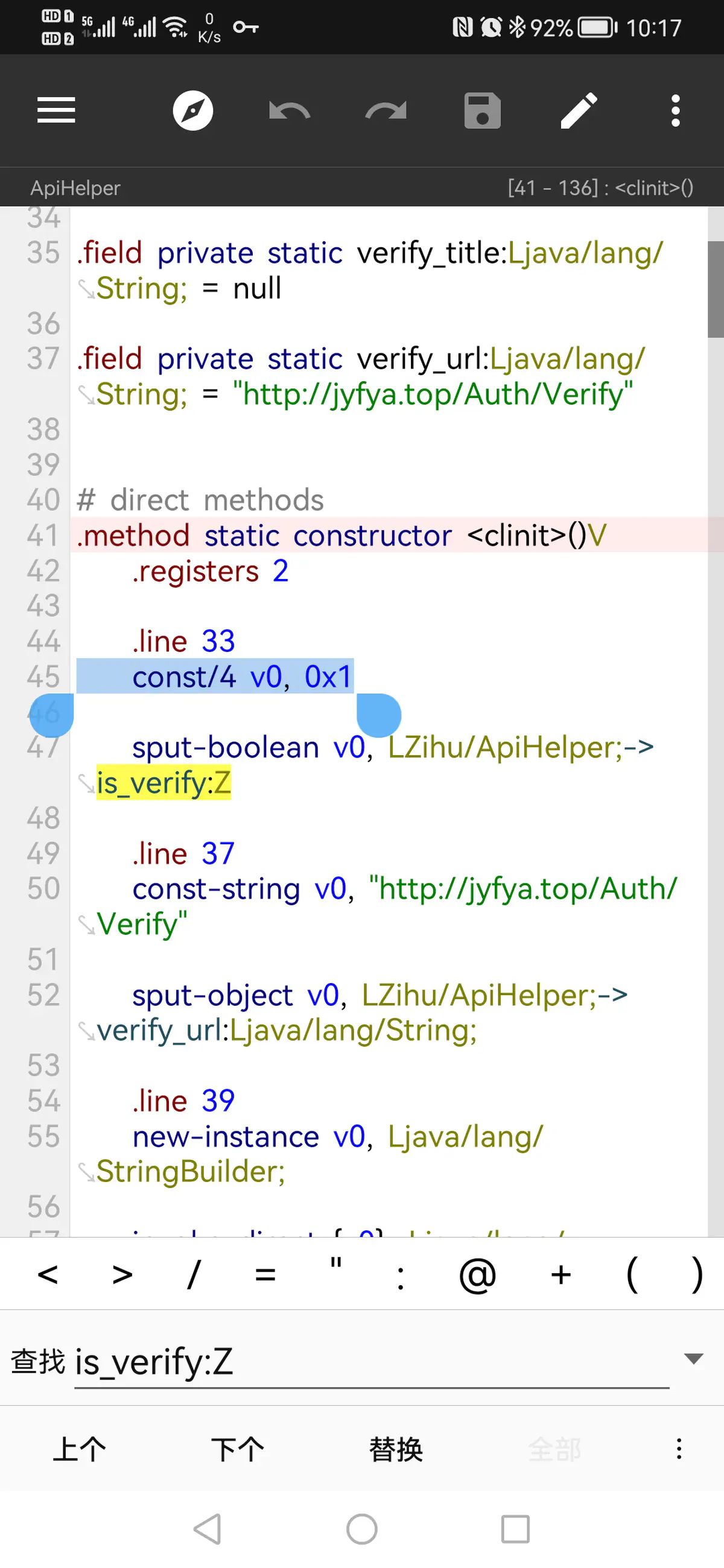Undo the last edit
This screenshot has width=724, height=1568.
(289, 110)
